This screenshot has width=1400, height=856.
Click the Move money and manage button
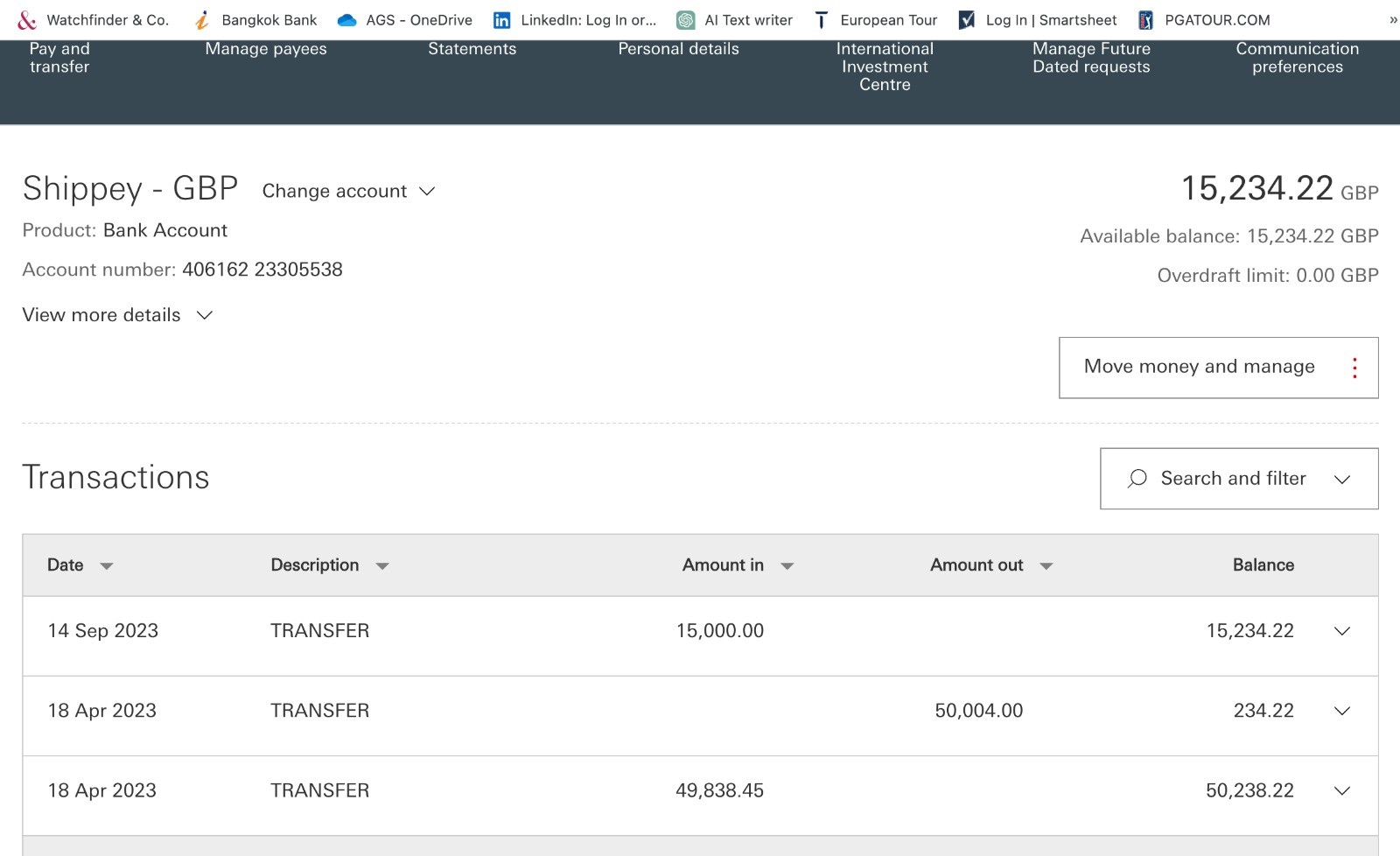click(x=1218, y=368)
